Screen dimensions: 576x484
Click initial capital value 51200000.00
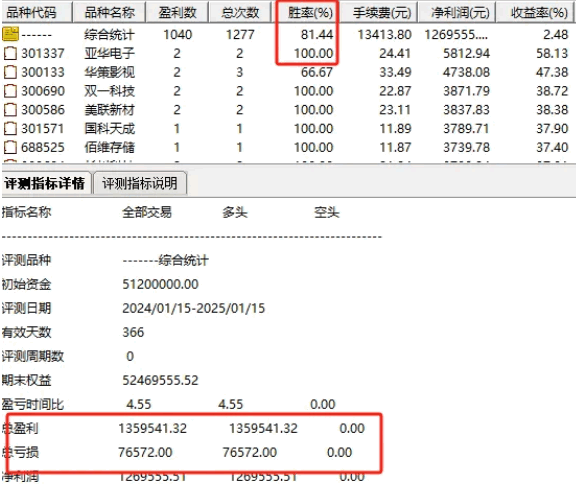click(x=160, y=284)
